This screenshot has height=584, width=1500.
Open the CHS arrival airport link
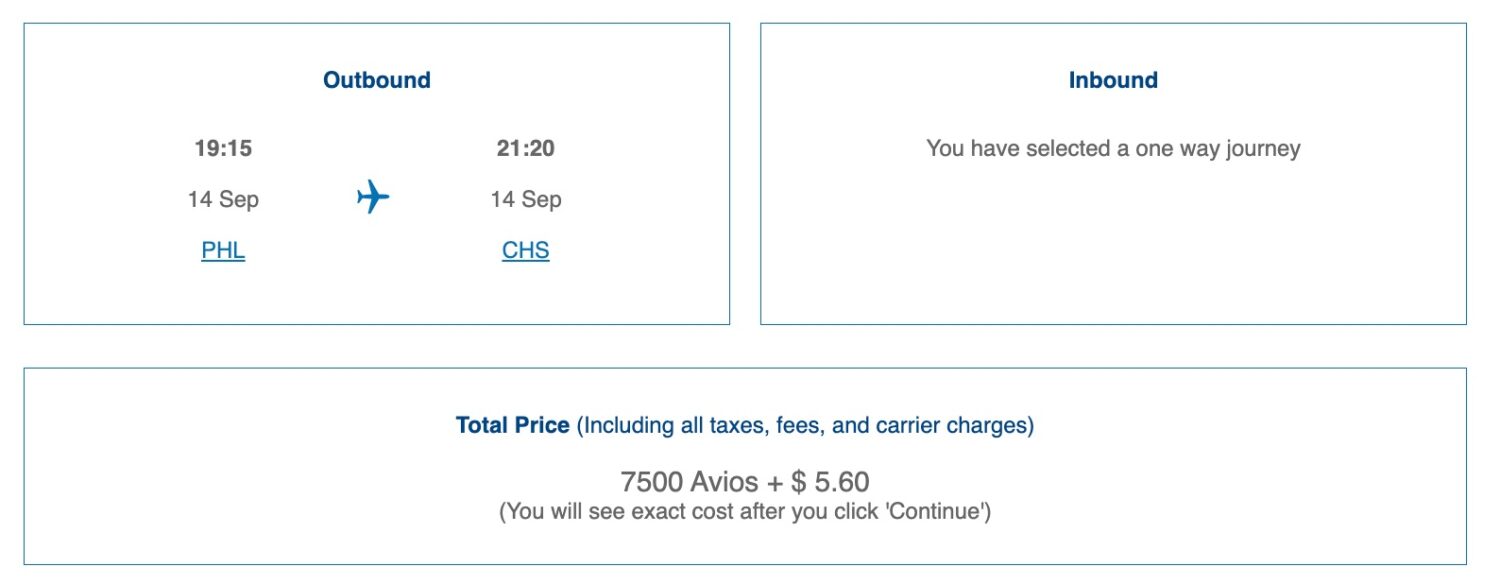526,250
